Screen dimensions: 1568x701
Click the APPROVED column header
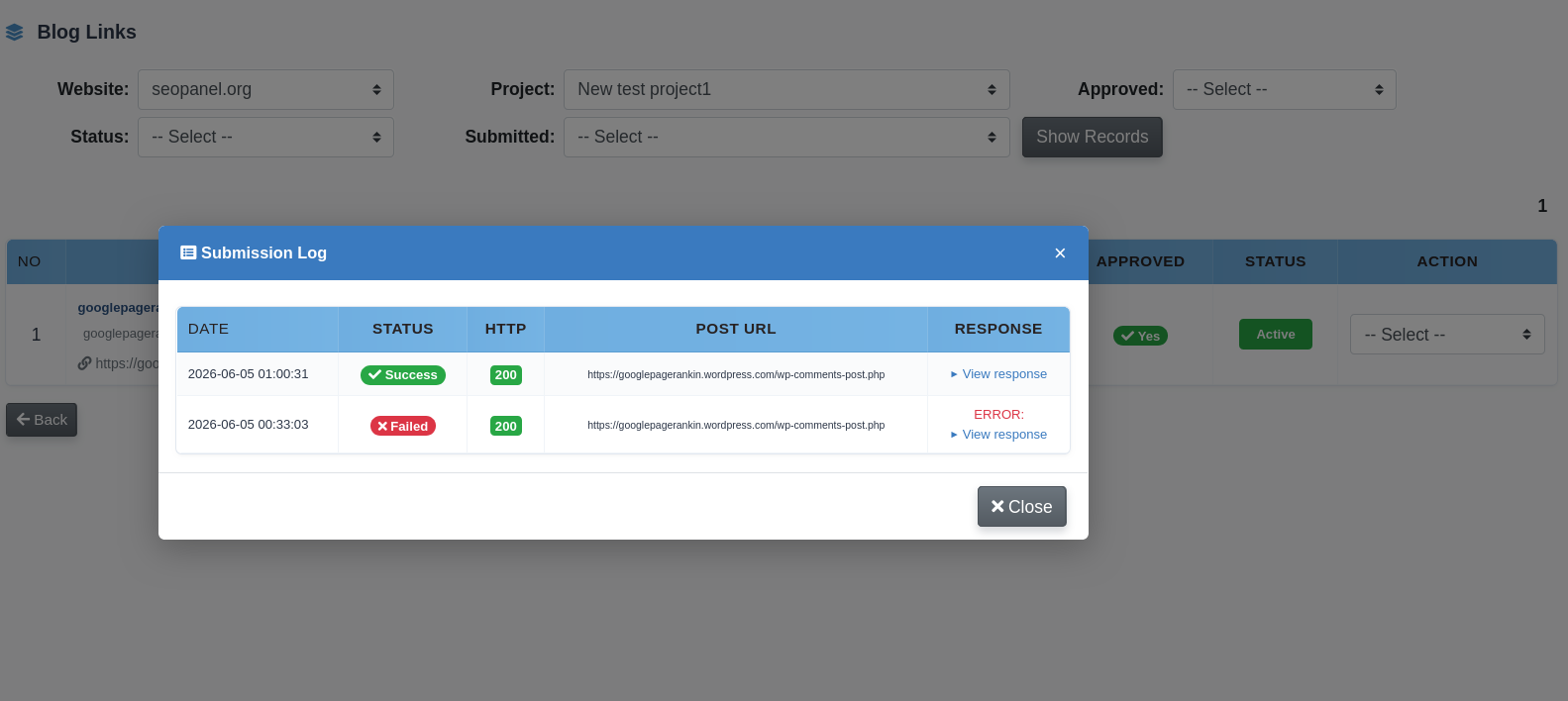pyautogui.click(x=1140, y=261)
